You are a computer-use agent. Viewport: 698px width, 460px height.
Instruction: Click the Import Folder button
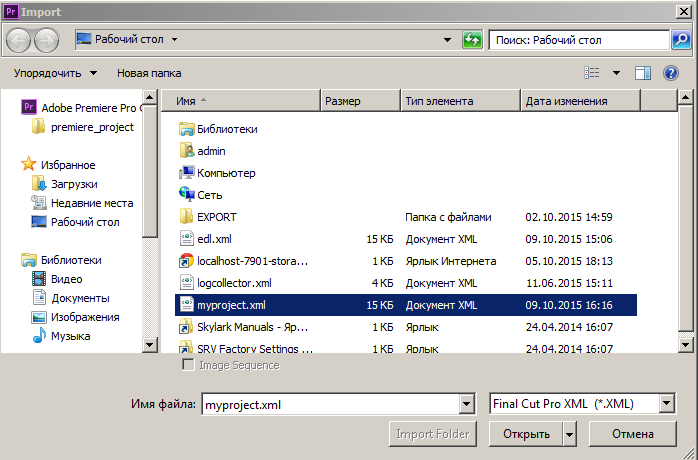point(433,434)
